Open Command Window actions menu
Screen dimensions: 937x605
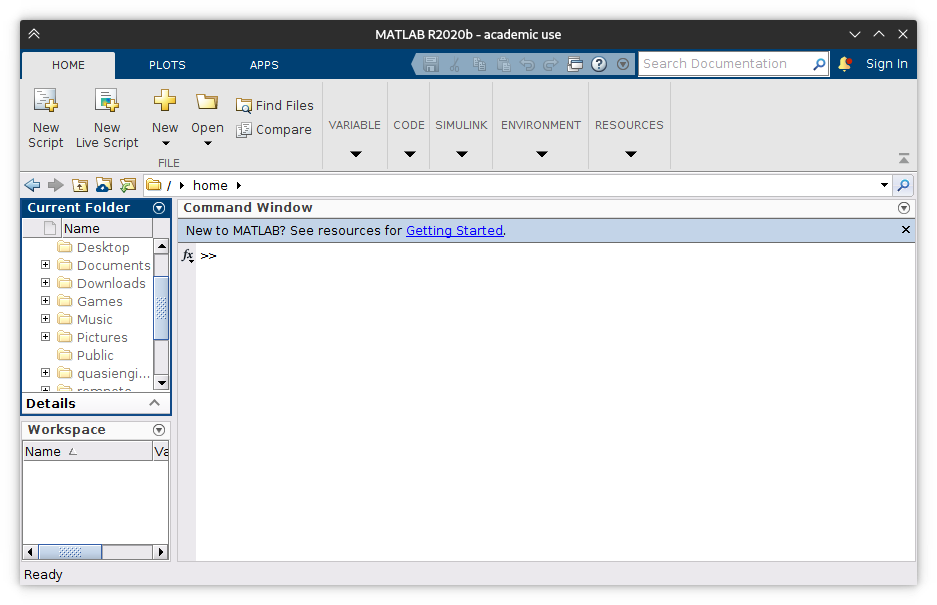point(904,208)
